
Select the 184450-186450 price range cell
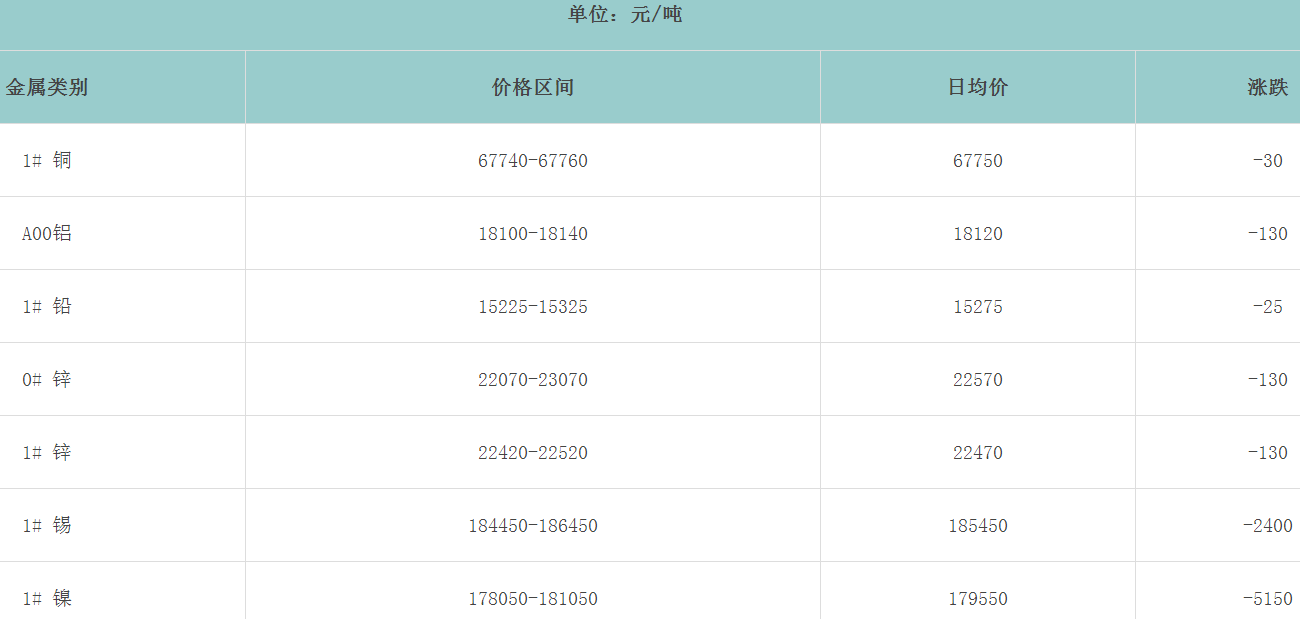(532, 526)
